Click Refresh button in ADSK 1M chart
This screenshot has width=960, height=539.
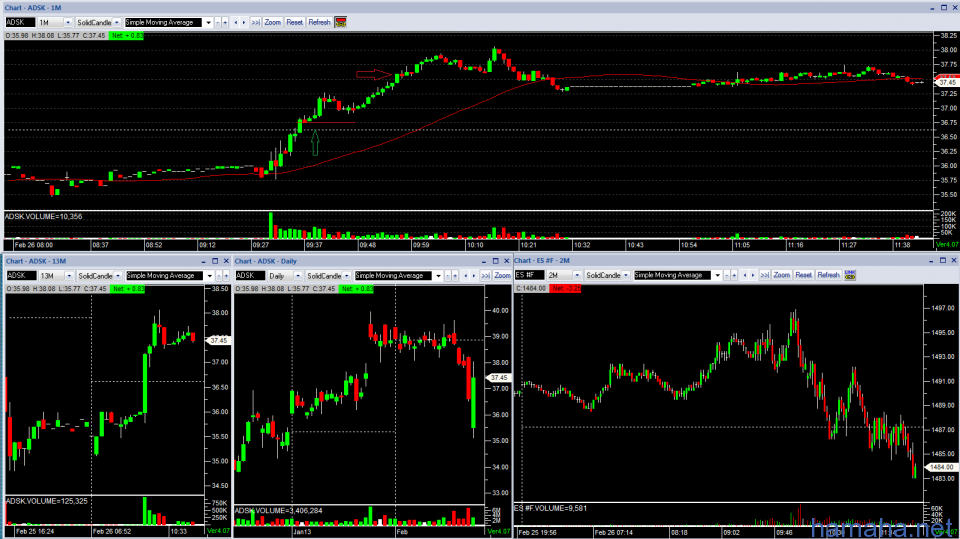point(320,22)
